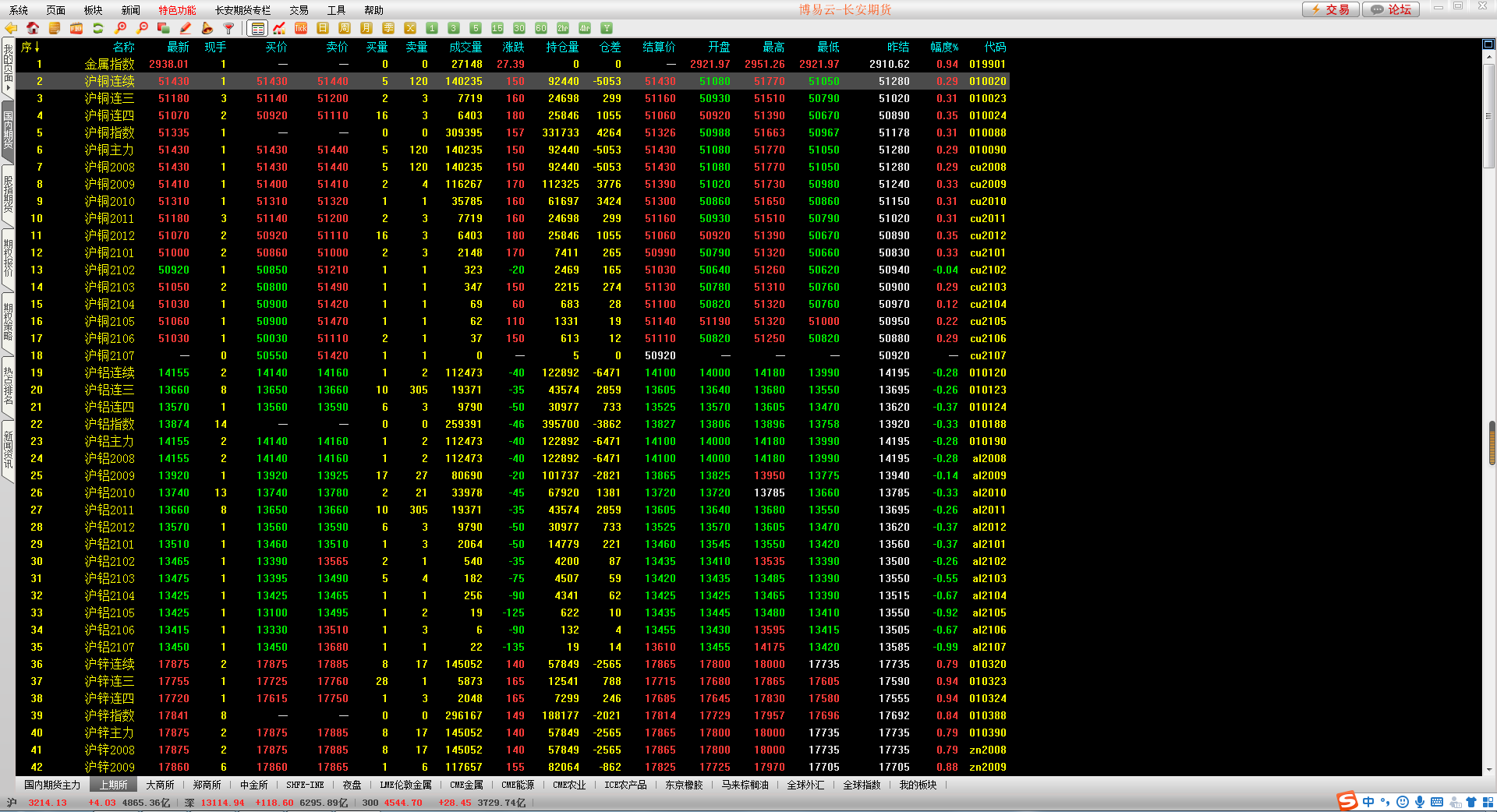Open the red house home icon
This screenshot has height=812, width=1497.
(x=33, y=28)
